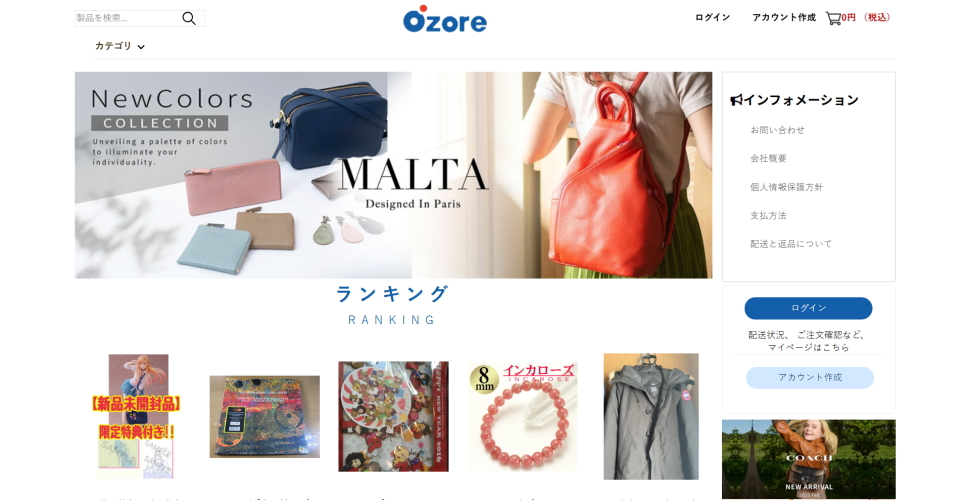Viewport: 970px width, 500px height.
Task: Click the blue ログイン button in sidebar
Action: [x=809, y=308]
